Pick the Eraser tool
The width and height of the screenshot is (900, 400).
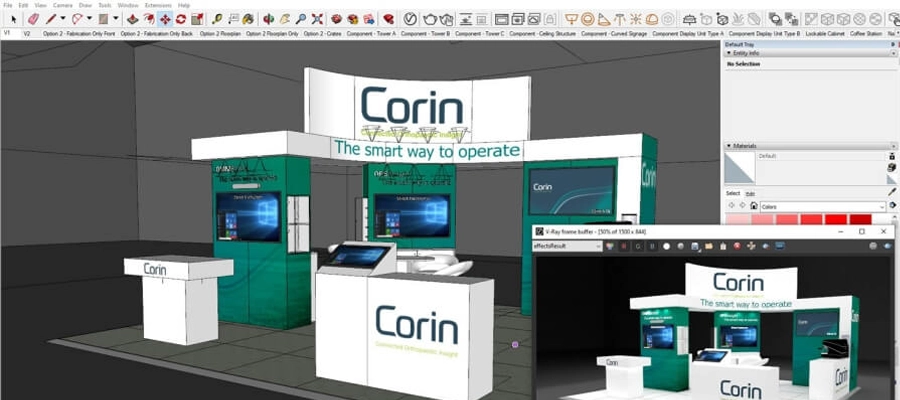32,19
